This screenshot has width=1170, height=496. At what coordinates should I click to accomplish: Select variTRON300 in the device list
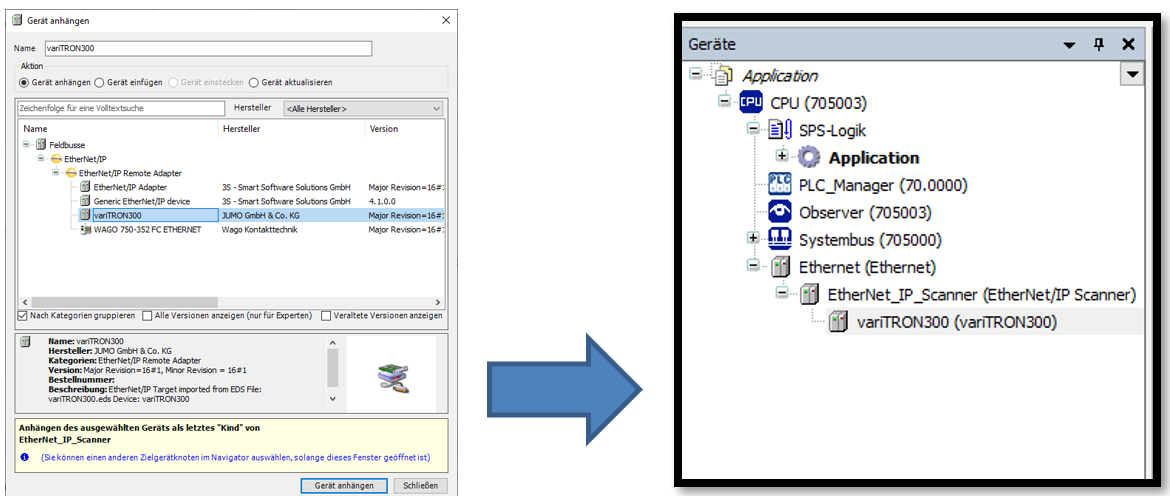click(117, 215)
